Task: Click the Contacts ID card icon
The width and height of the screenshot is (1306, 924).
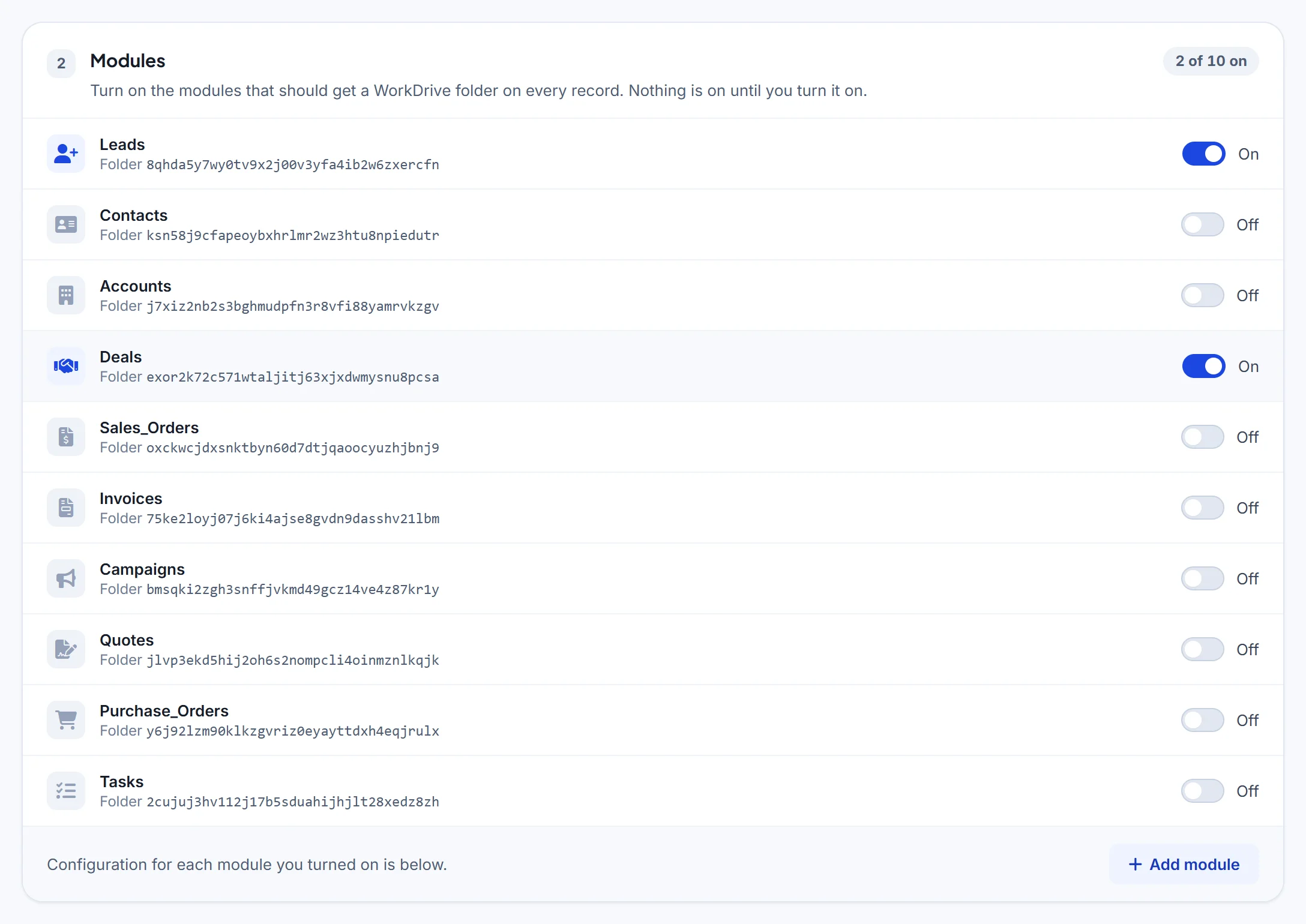Action: coord(66,224)
